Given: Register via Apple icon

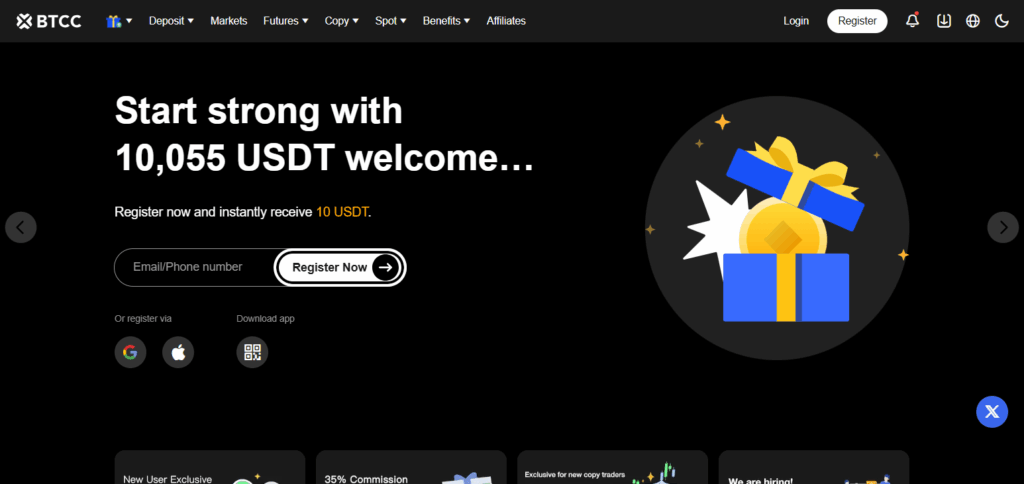Looking at the screenshot, I should pyautogui.click(x=178, y=353).
